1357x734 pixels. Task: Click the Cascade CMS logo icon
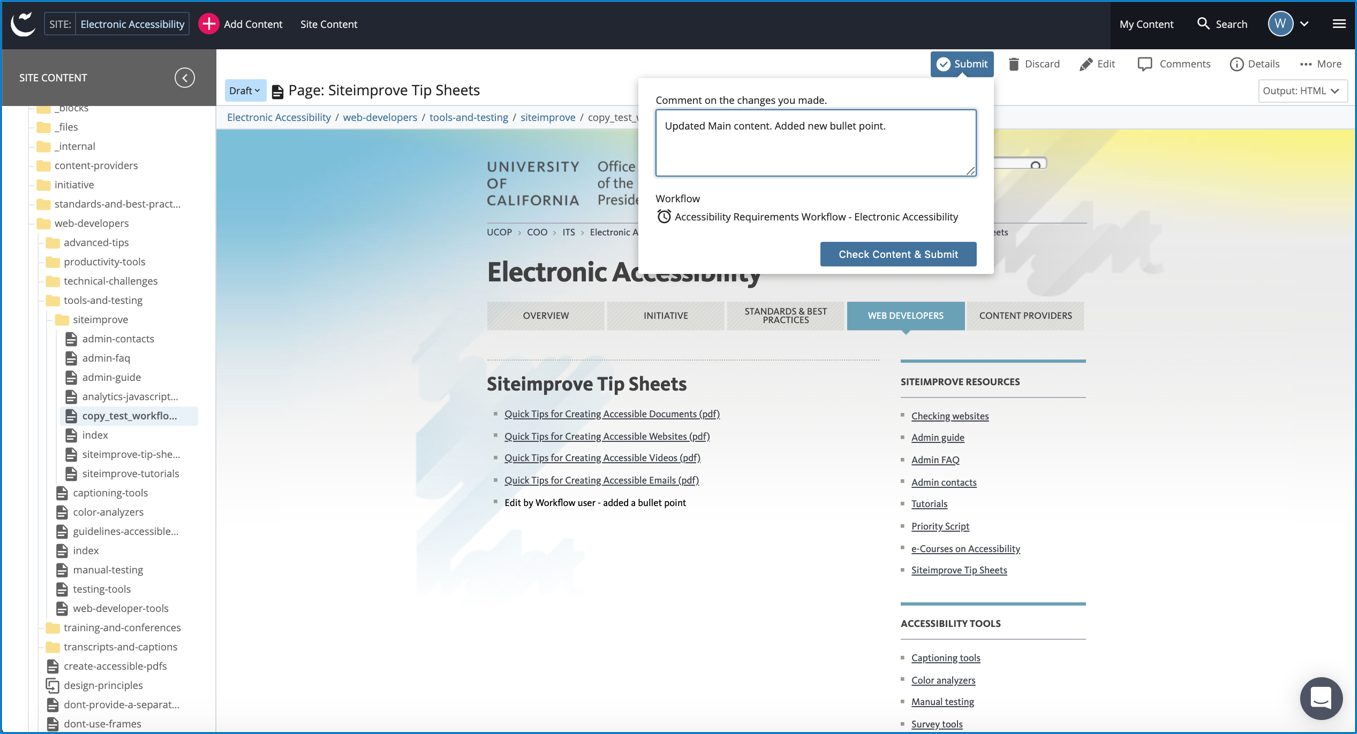[23, 24]
